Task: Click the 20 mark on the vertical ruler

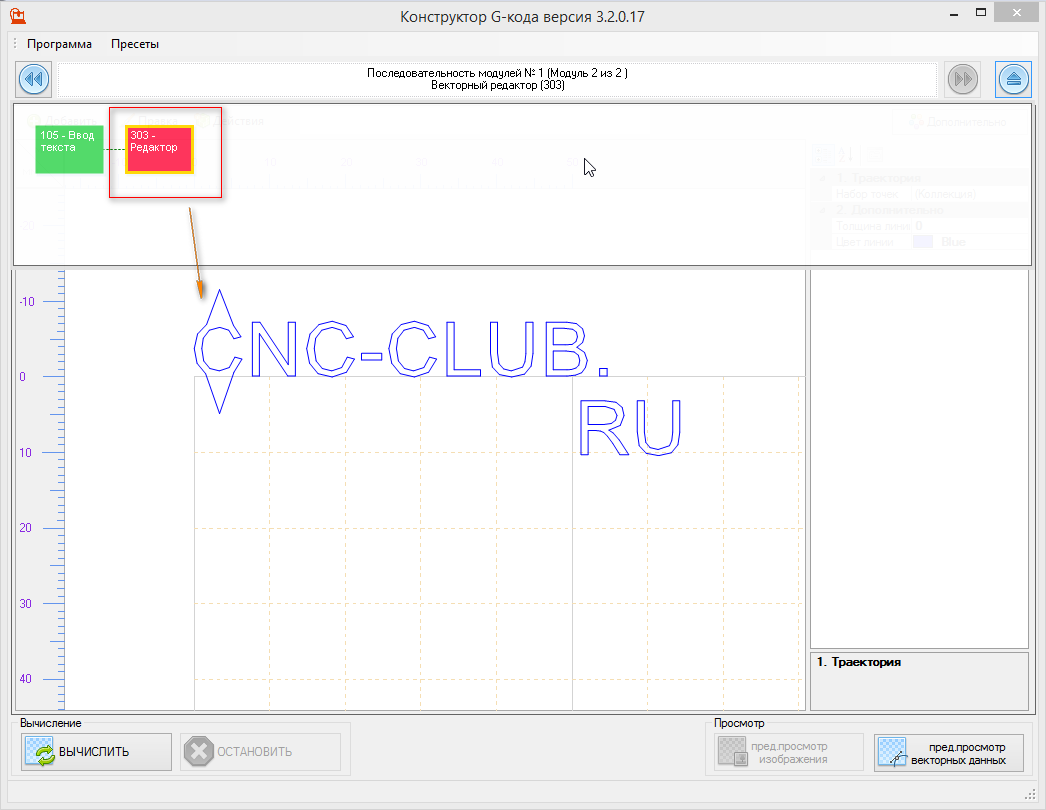Action: click(25, 528)
